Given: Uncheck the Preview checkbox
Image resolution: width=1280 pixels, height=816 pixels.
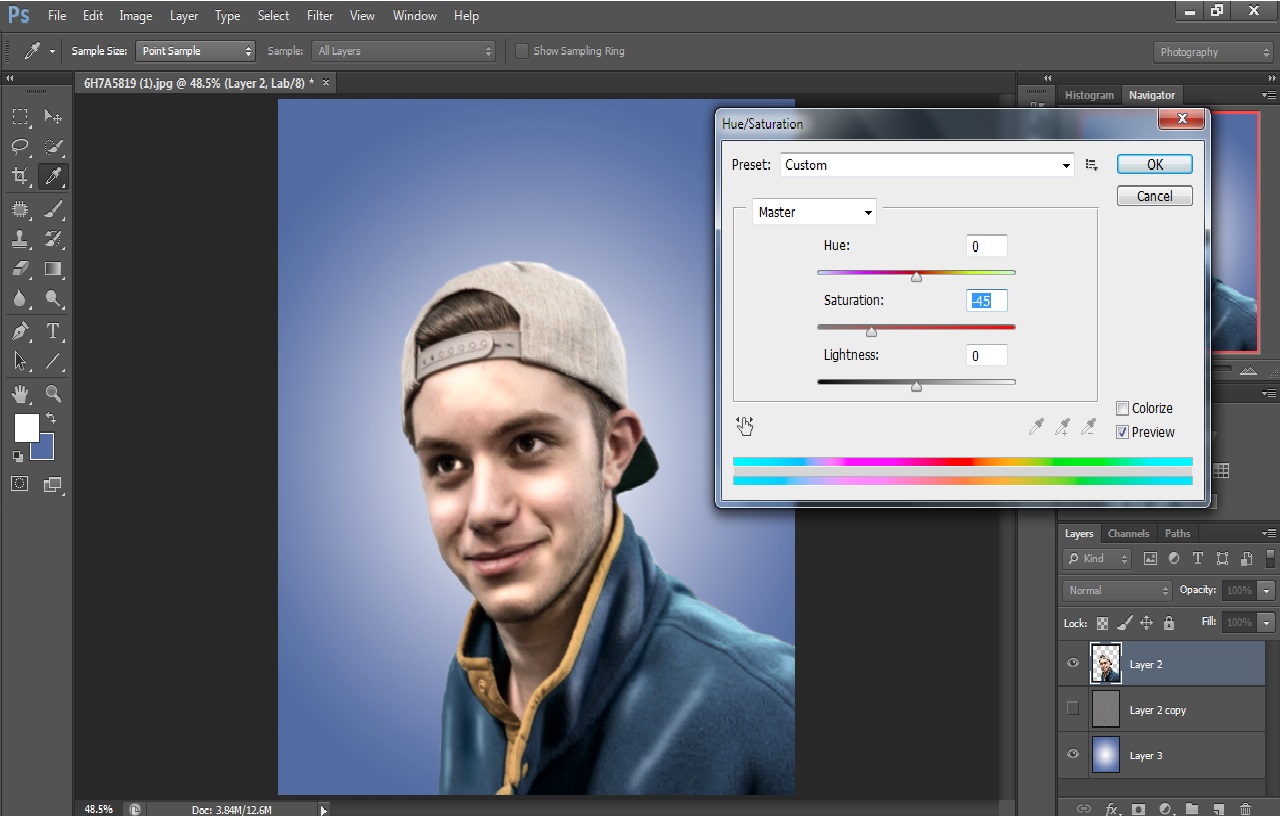Looking at the screenshot, I should pos(1123,432).
